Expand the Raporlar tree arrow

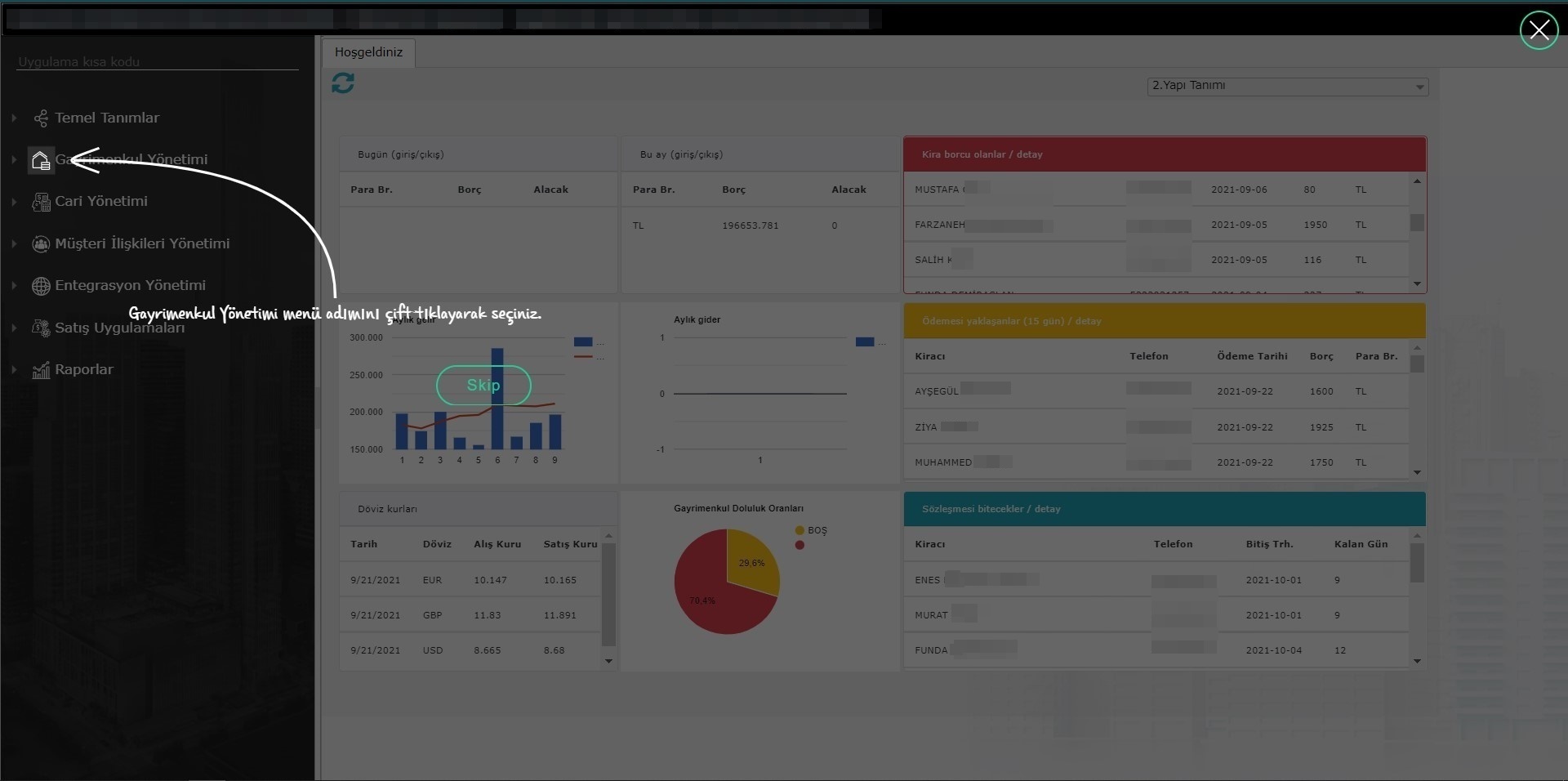pyautogui.click(x=14, y=370)
